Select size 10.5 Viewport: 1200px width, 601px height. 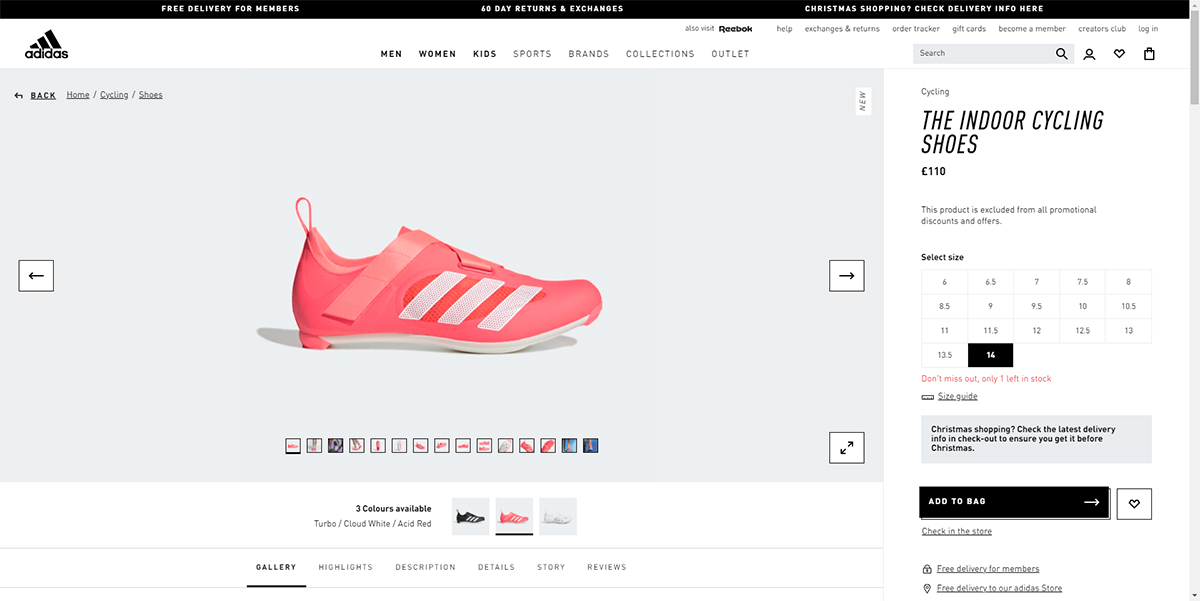[1128, 306]
